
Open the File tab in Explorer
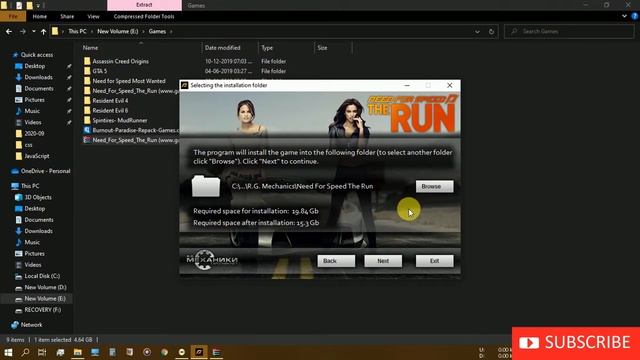[13, 16]
